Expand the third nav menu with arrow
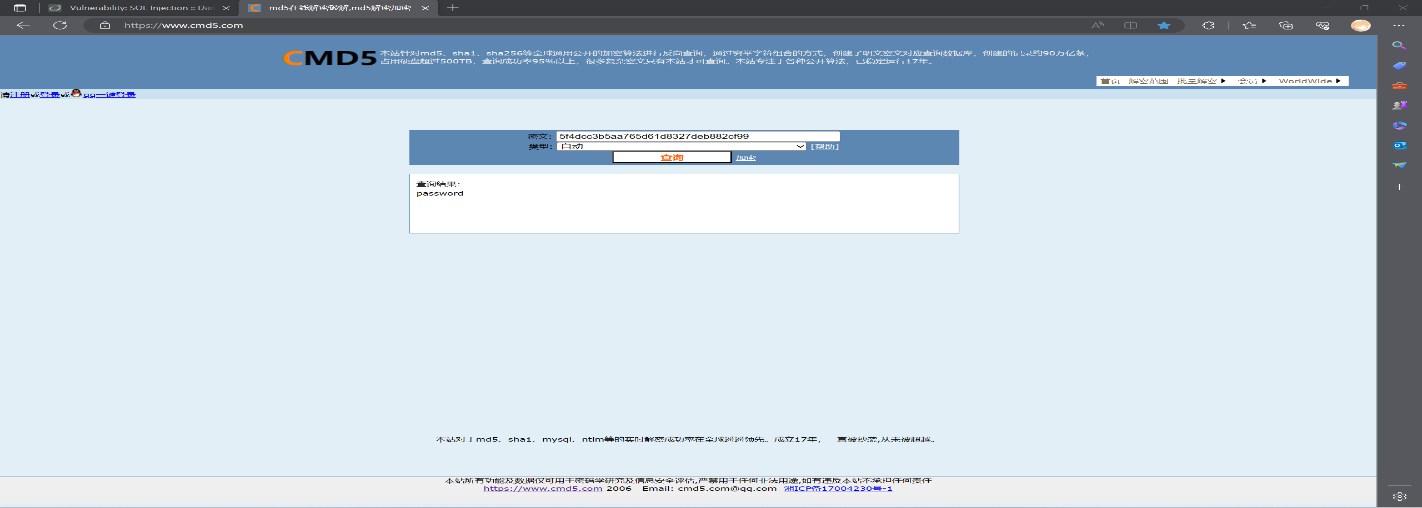 click(x=1201, y=81)
